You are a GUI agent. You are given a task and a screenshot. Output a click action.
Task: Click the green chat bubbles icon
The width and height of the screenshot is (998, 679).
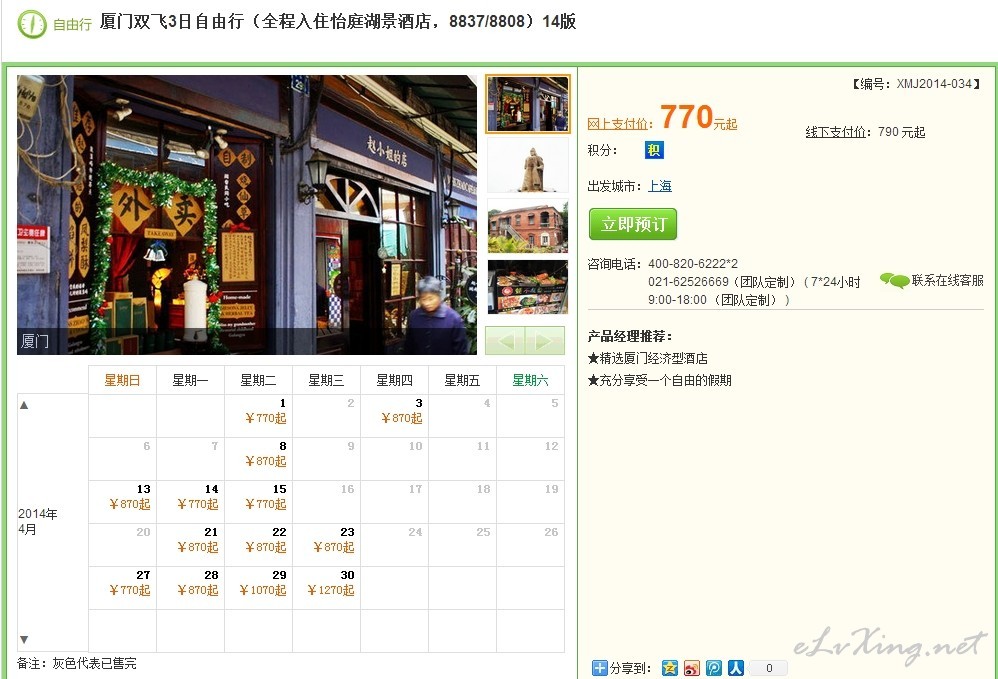pos(894,280)
